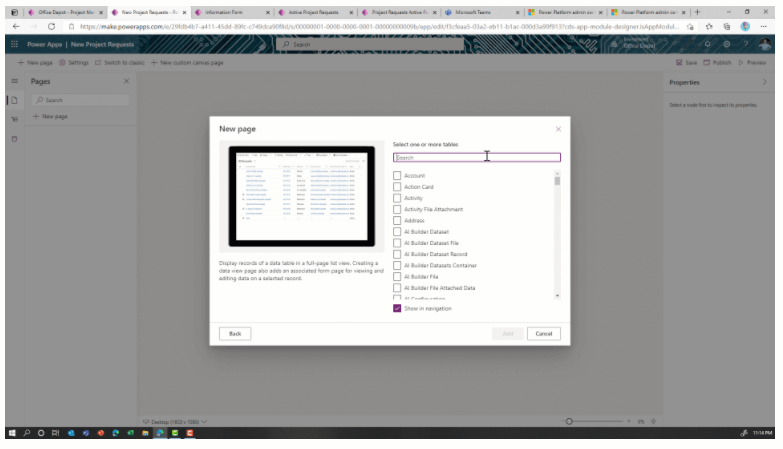The image size is (783, 449).
Task: Uncheck Show in navigation
Action: (397, 308)
